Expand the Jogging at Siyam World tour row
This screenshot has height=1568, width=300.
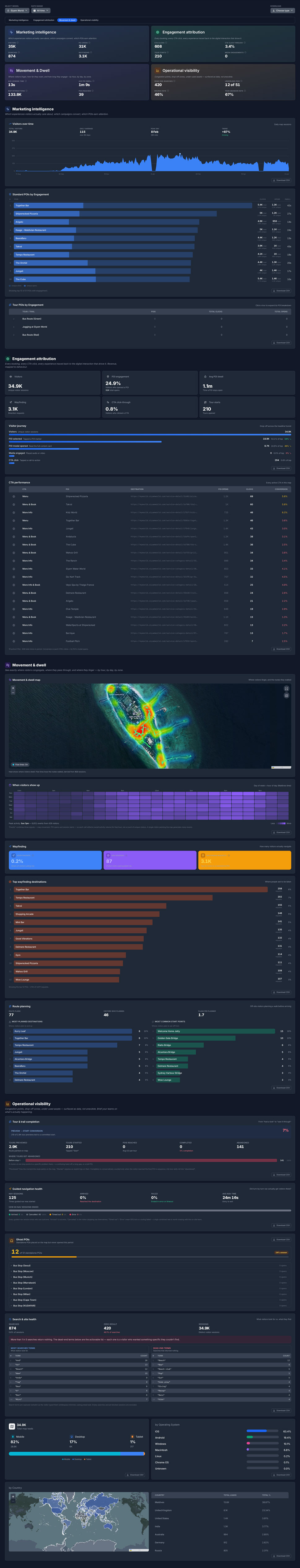(x=149, y=327)
